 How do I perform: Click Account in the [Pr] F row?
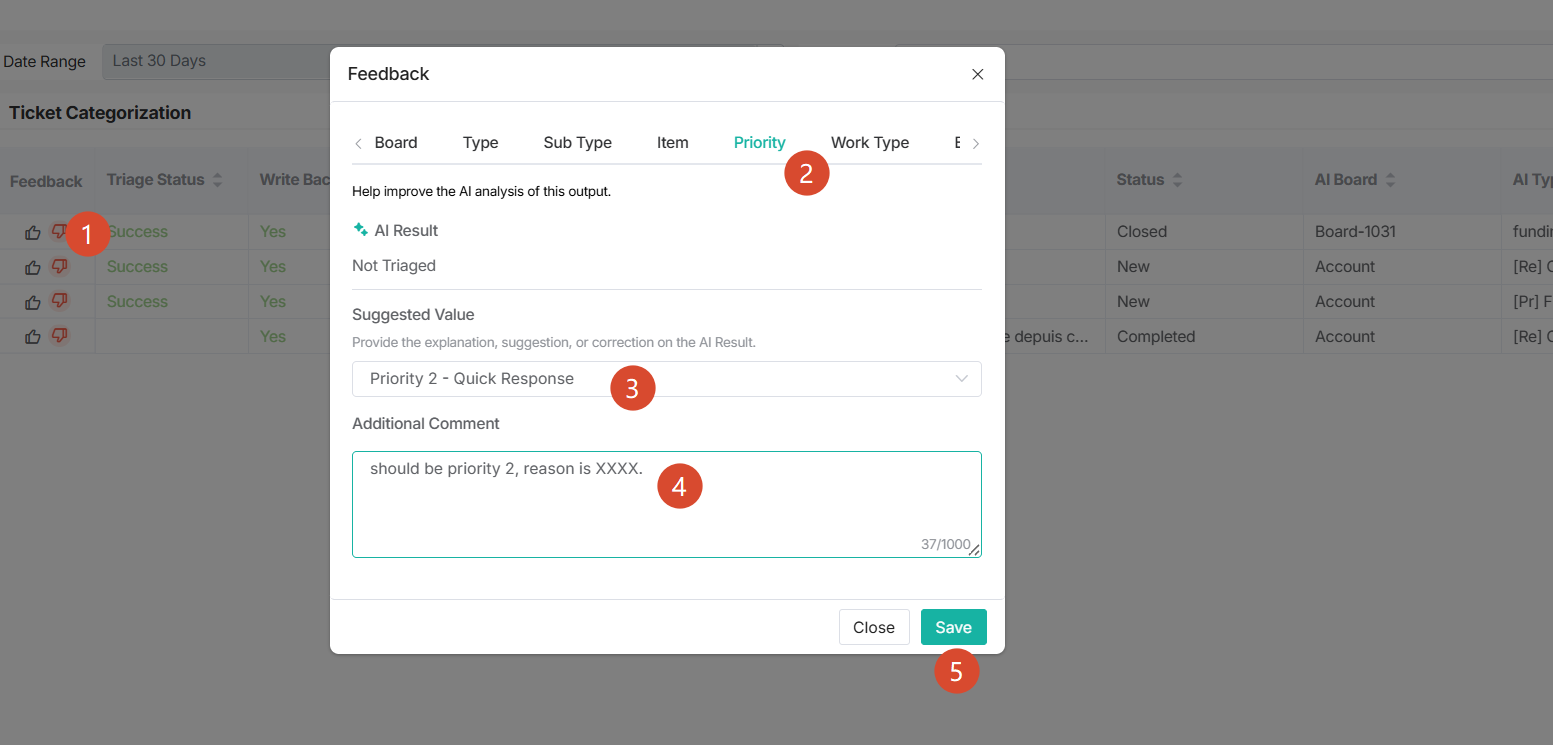click(x=1345, y=302)
